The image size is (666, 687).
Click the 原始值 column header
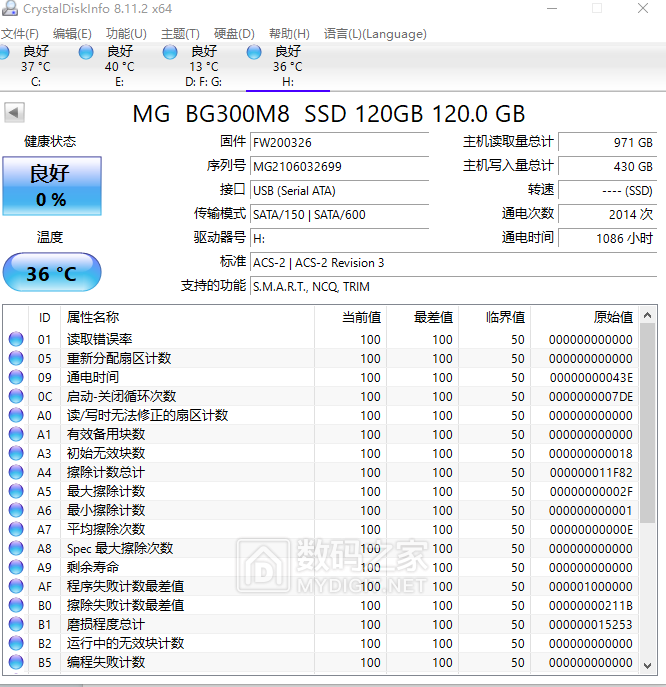click(585, 317)
